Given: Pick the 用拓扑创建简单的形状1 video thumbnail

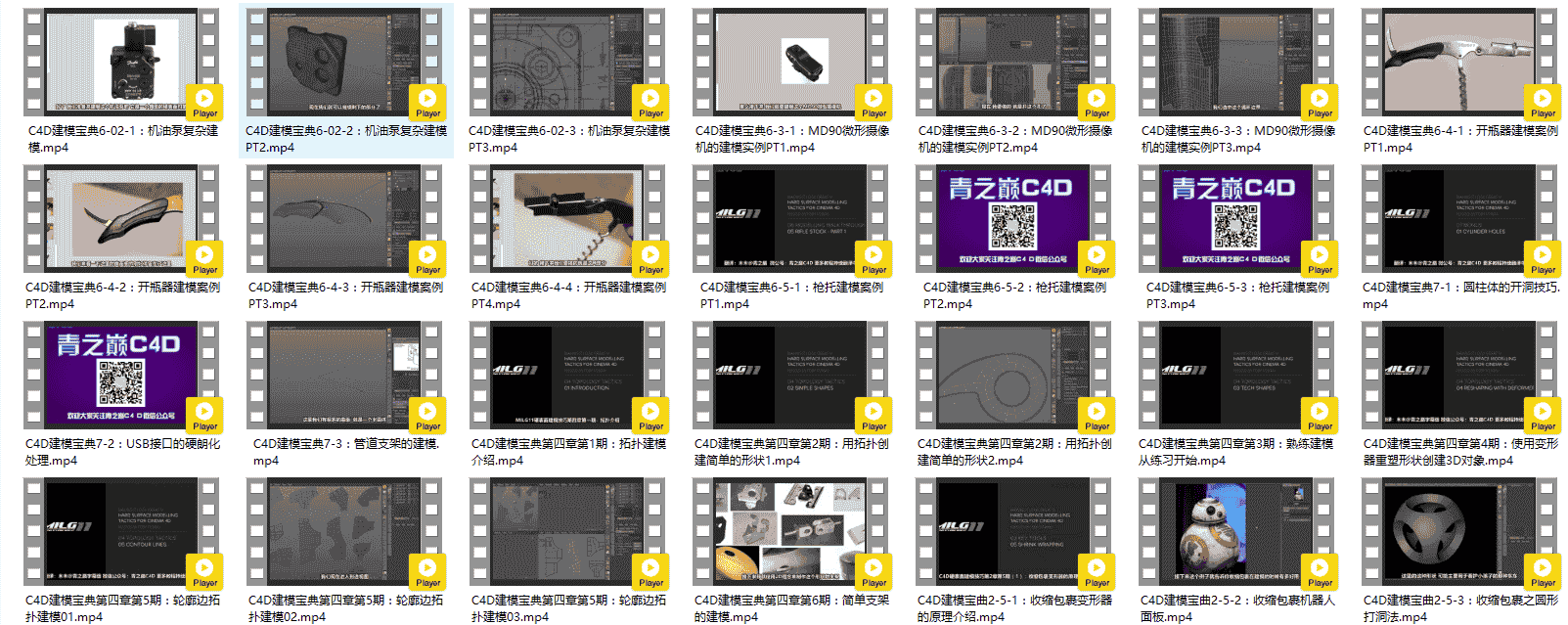Looking at the screenshot, I should 792,376.
